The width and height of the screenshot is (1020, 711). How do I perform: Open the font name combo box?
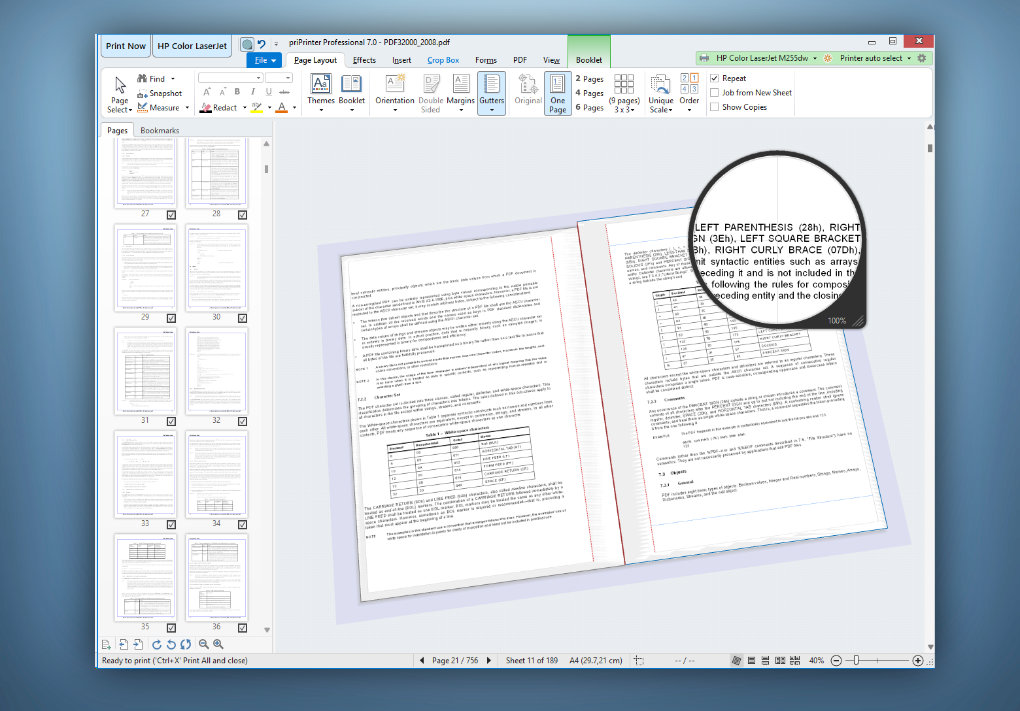(230, 78)
